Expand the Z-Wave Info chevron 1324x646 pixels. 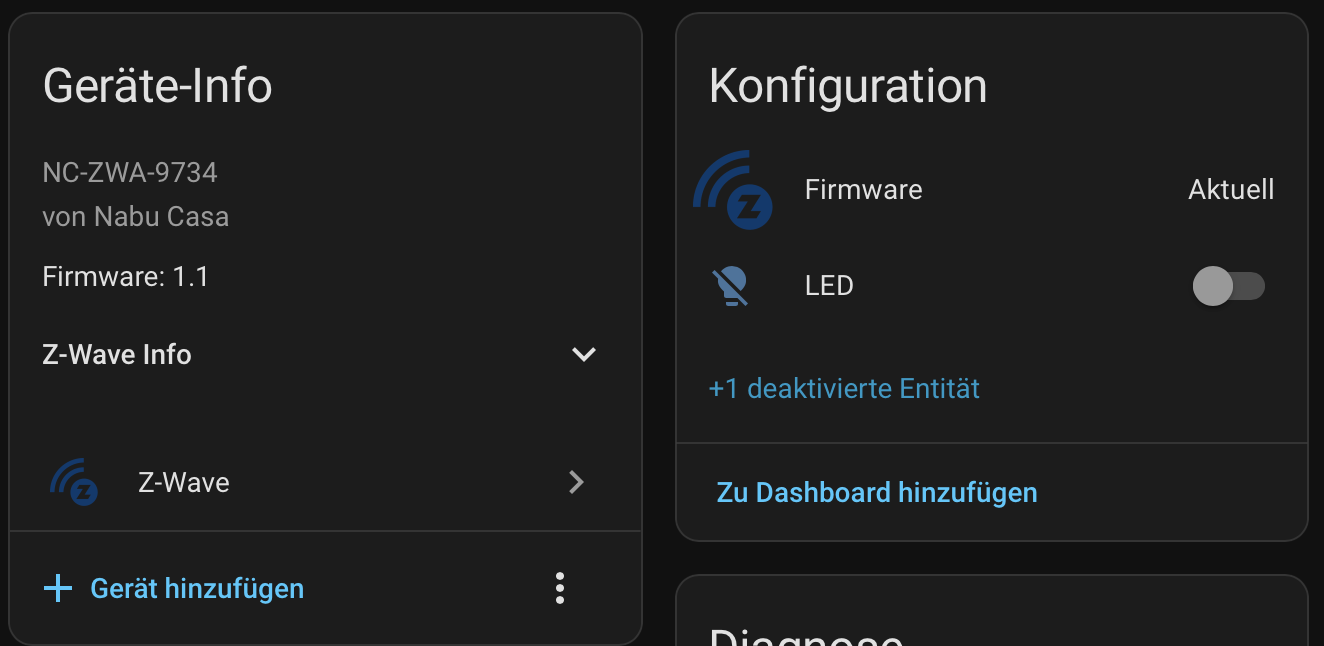[x=583, y=355]
